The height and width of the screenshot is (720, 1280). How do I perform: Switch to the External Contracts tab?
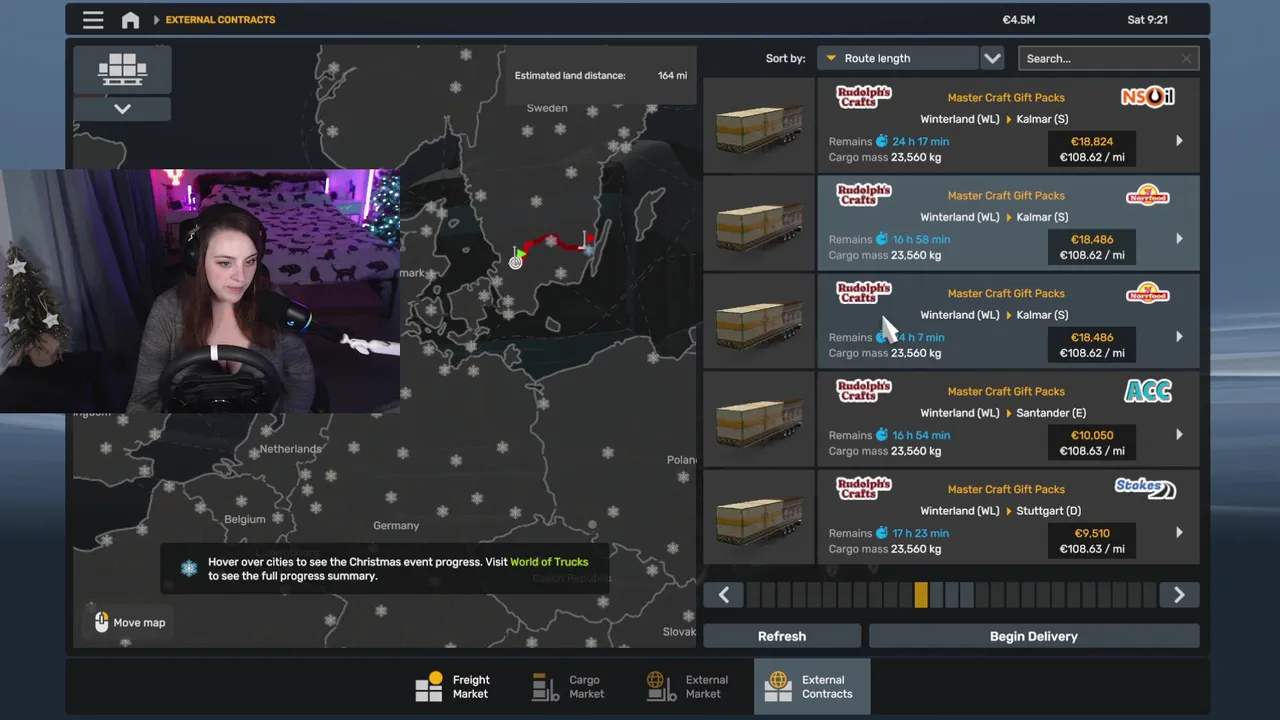(812, 686)
